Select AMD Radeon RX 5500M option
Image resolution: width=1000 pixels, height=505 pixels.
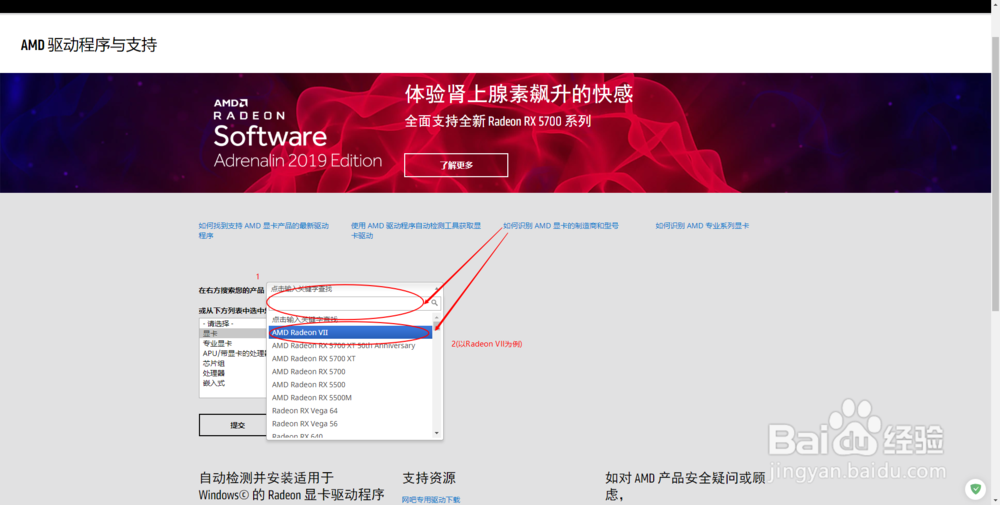pos(350,397)
